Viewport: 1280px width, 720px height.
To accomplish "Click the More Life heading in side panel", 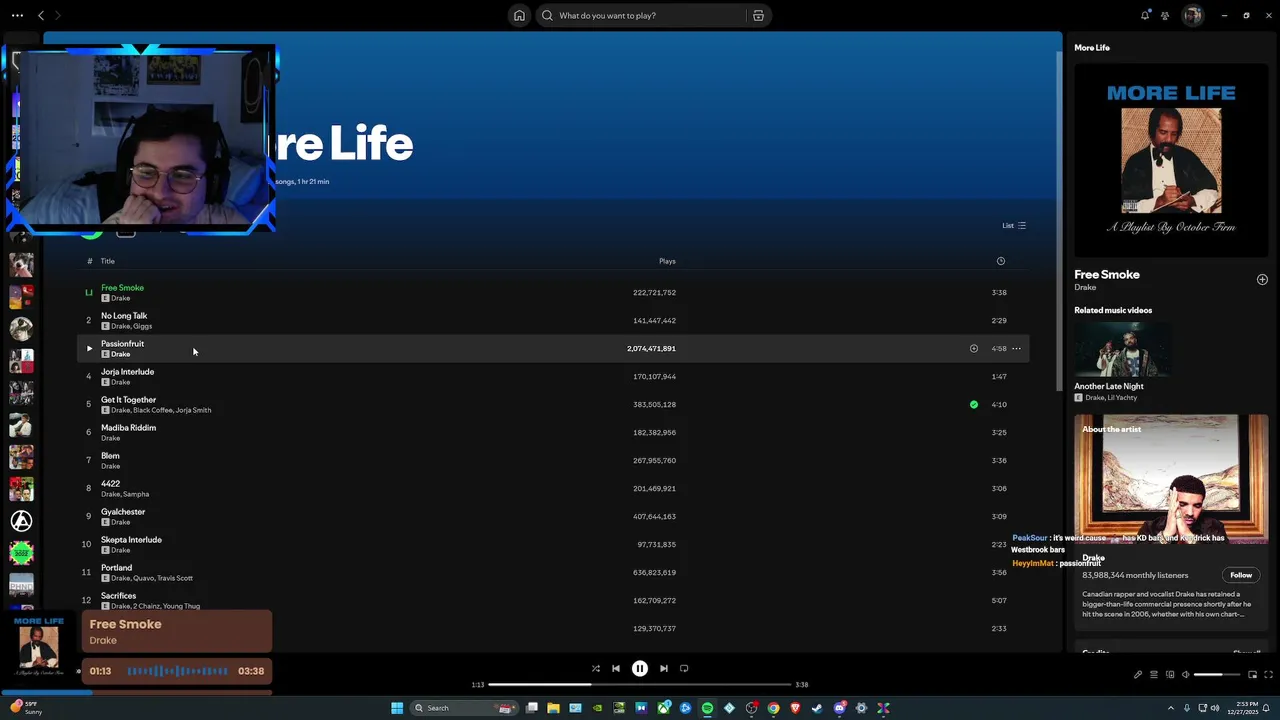I will coord(1092,47).
